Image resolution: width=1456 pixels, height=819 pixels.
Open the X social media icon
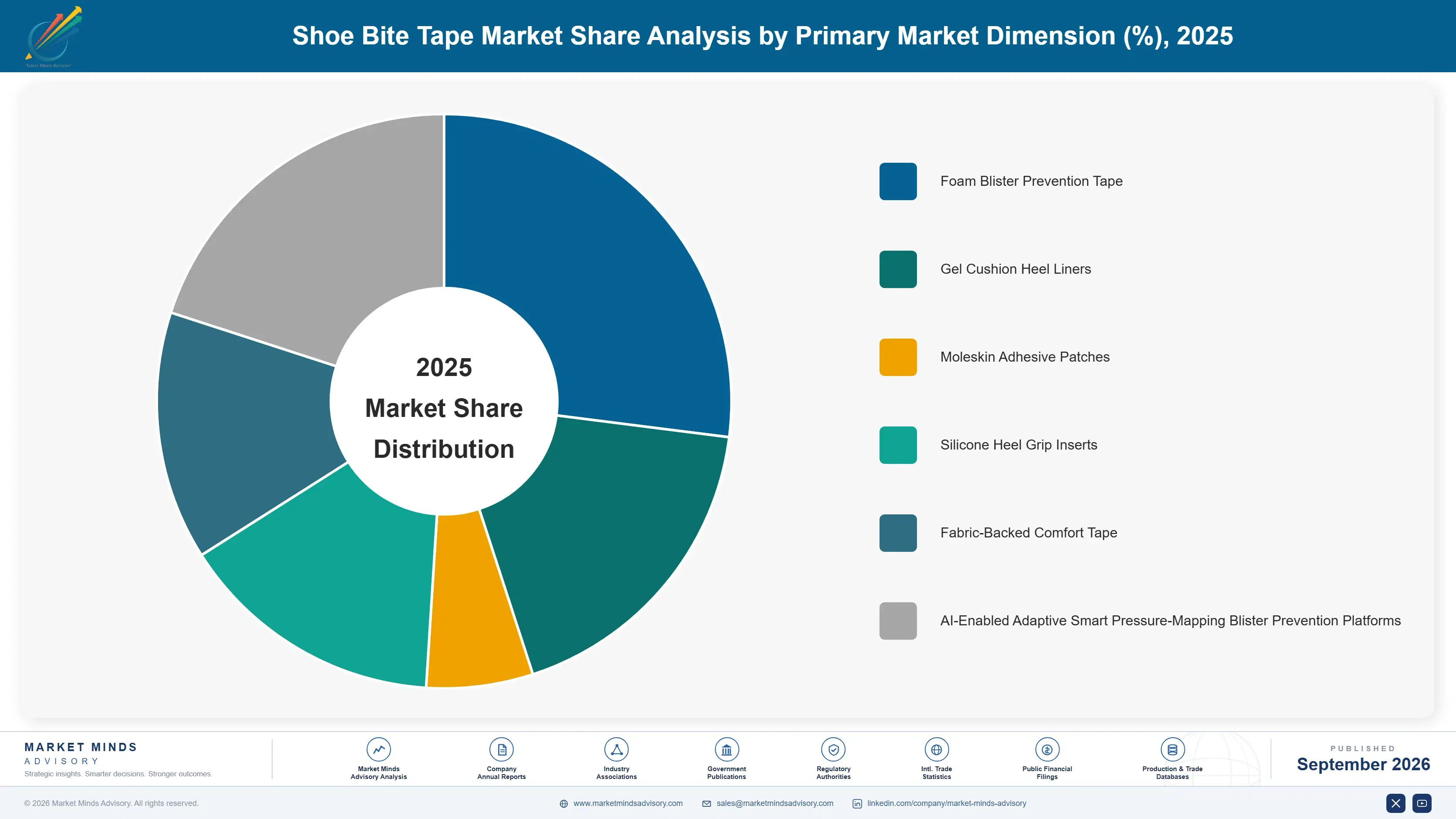coord(1395,803)
